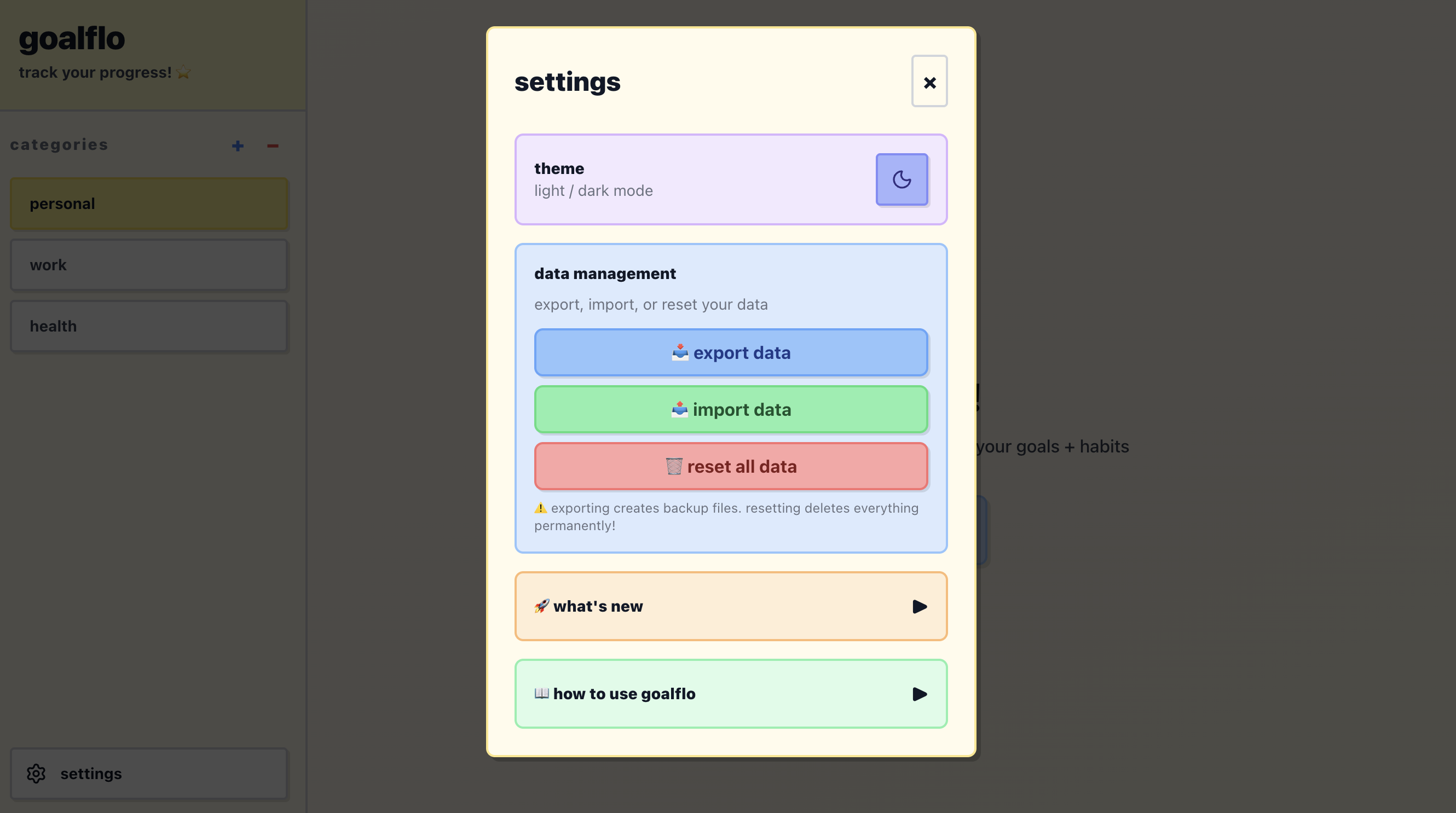Expand the how to use goalflo section
The image size is (1456, 813).
click(730, 694)
